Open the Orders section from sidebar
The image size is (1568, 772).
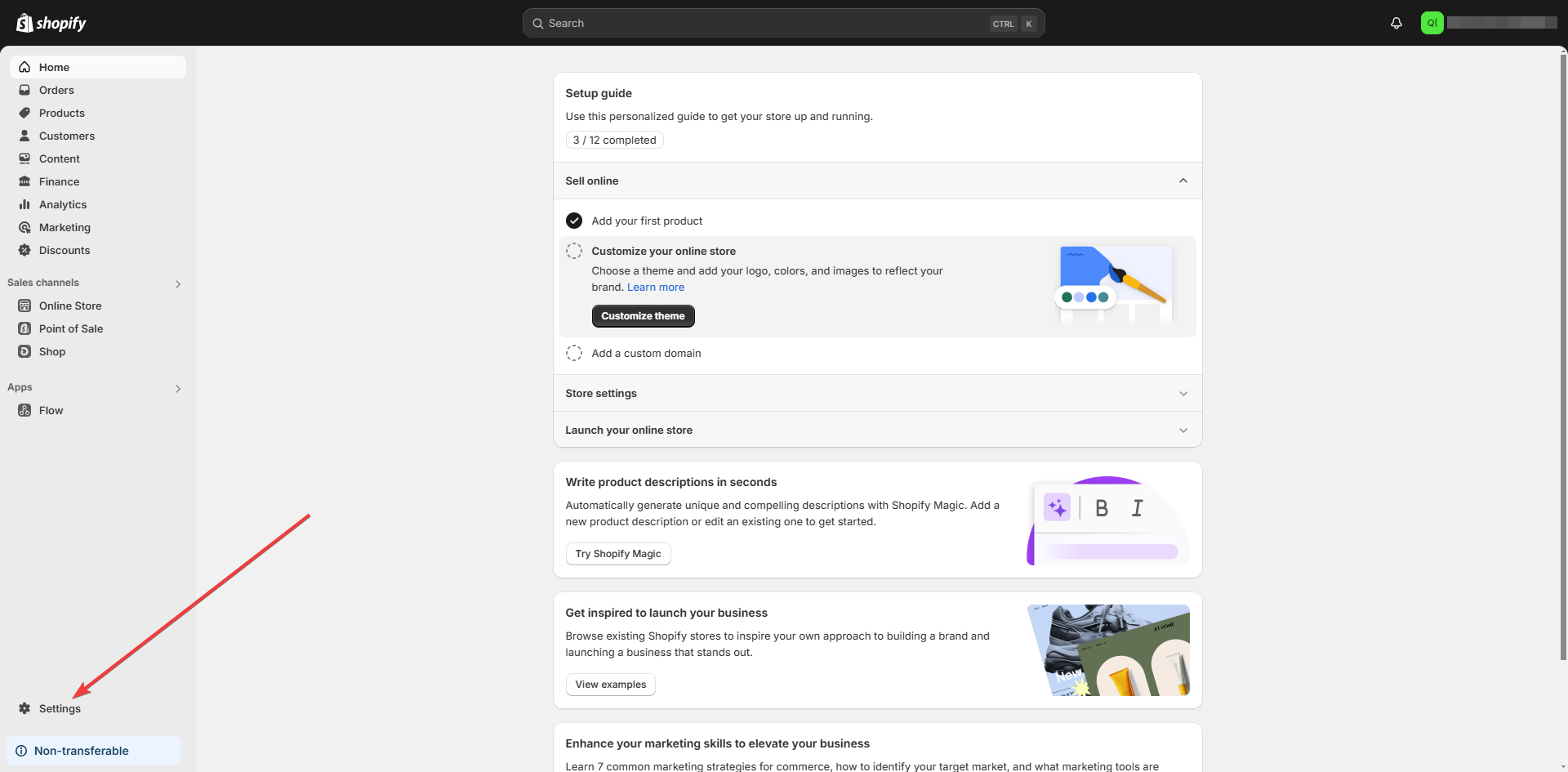[56, 90]
